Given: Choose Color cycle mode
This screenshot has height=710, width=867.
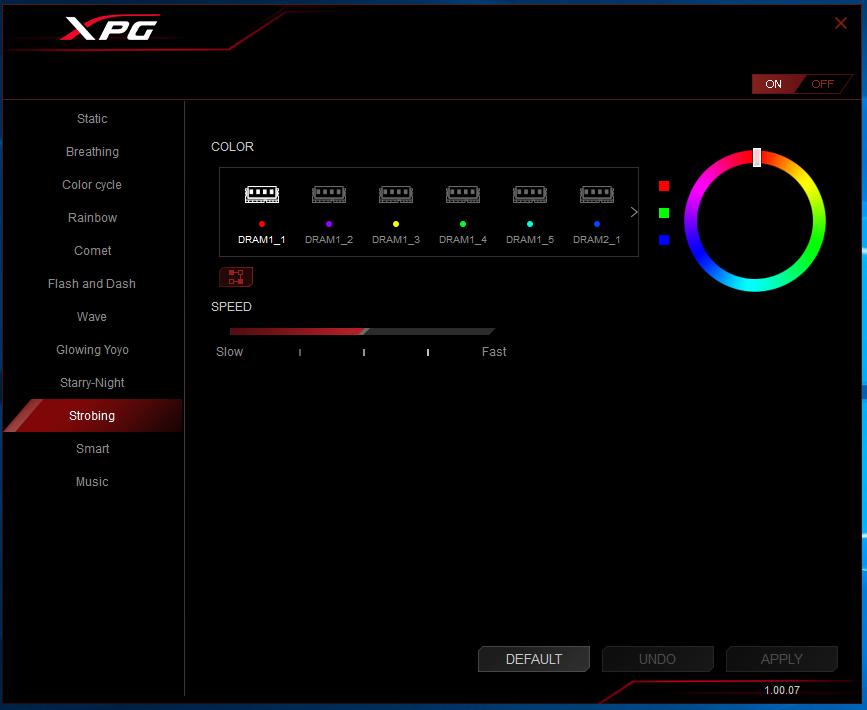Looking at the screenshot, I should coord(92,185).
